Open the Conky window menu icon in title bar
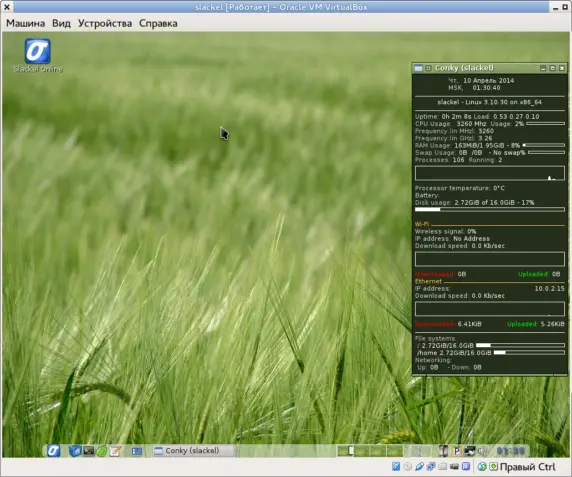Screen dimensions: 572x477 418,68
